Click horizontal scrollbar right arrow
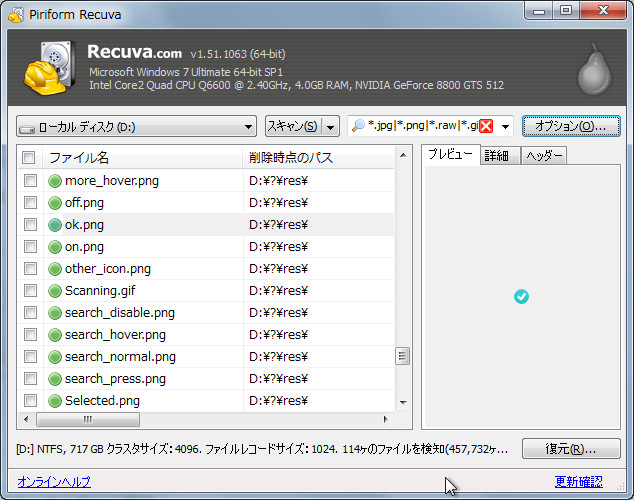634x500 pixels. click(385, 420)
